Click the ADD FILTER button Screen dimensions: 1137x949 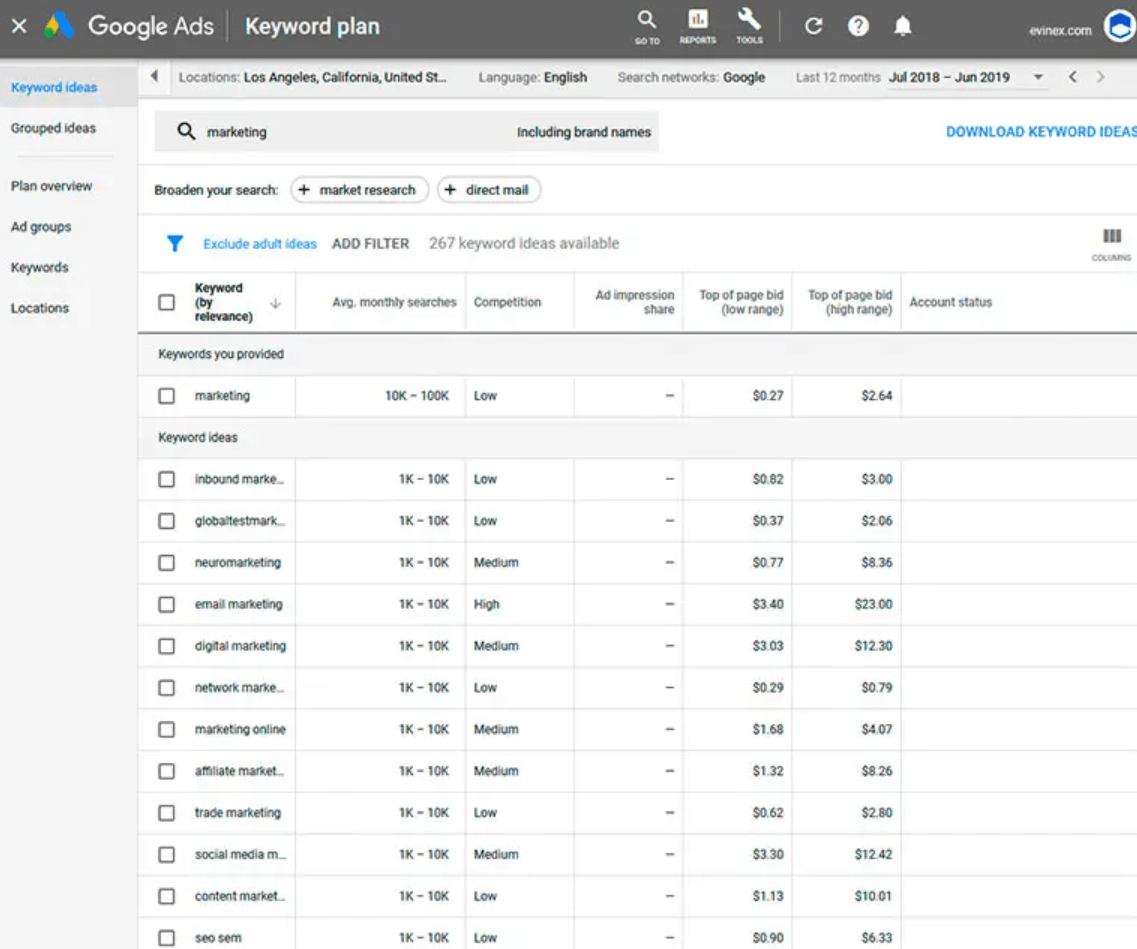(371, 244)
